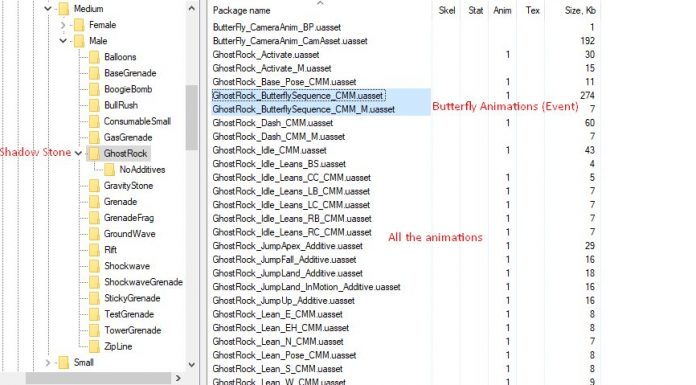
Task: Select the Grenade folder icon
Action: click(x=94, y=202)
